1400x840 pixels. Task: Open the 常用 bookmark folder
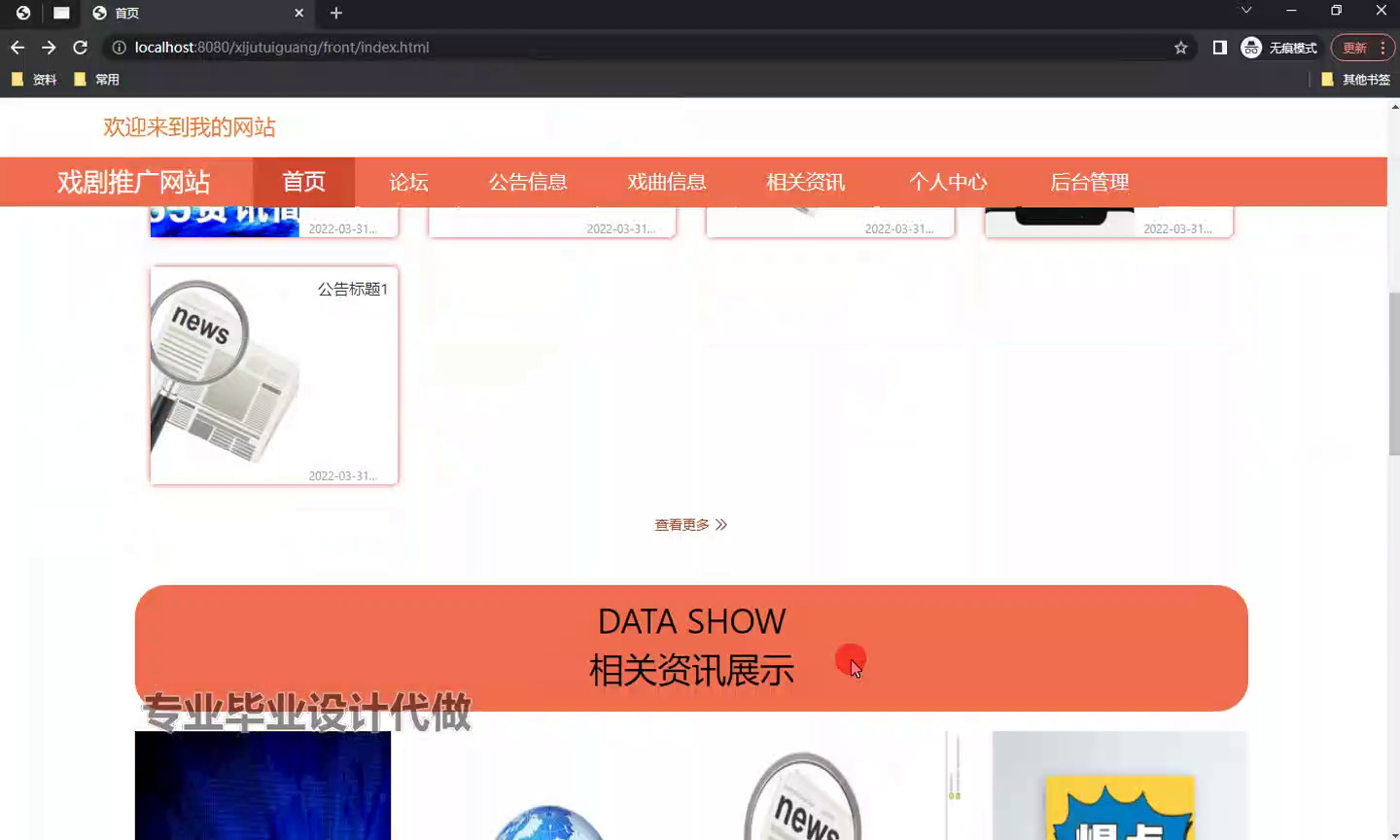[x=97, y=80]
